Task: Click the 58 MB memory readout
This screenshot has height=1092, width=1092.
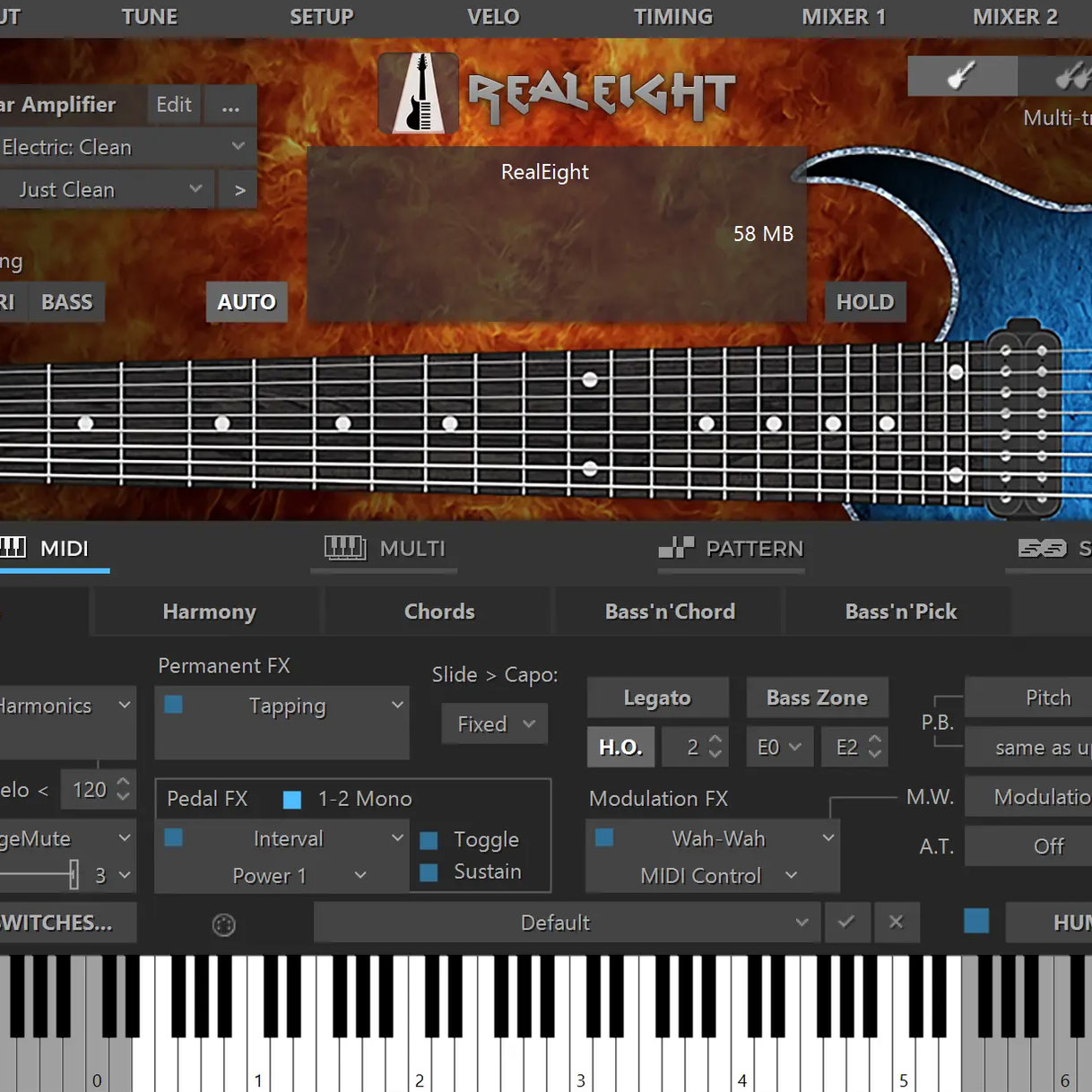Action: (764, 234)
